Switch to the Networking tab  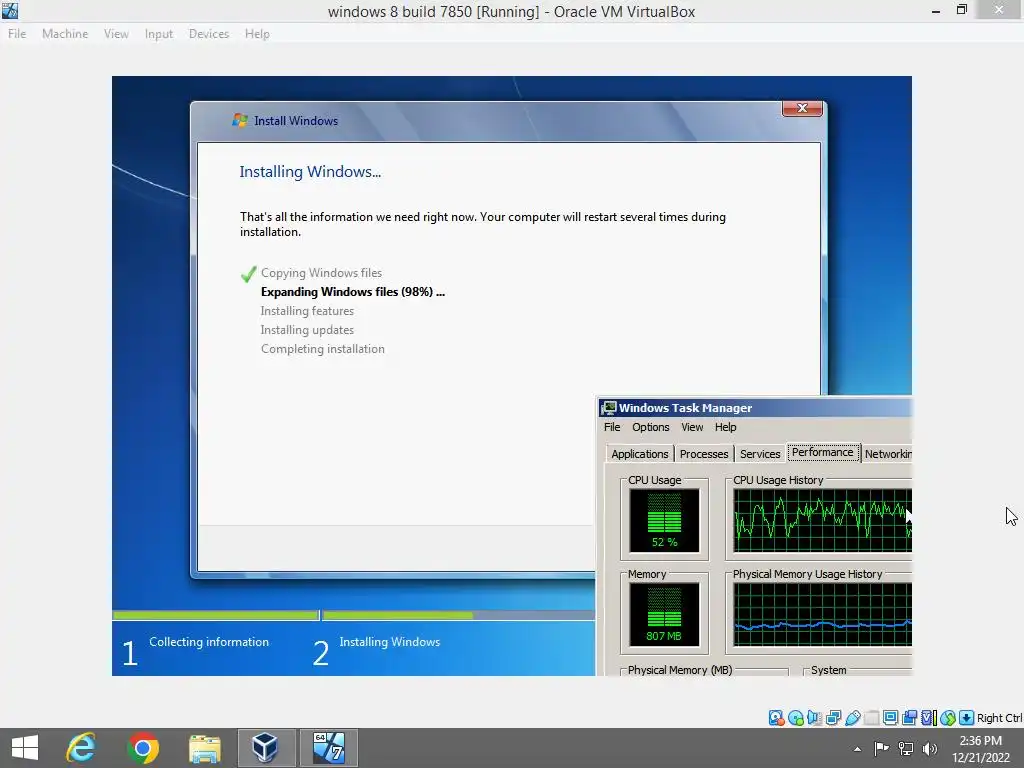click(x=887, y=454)
